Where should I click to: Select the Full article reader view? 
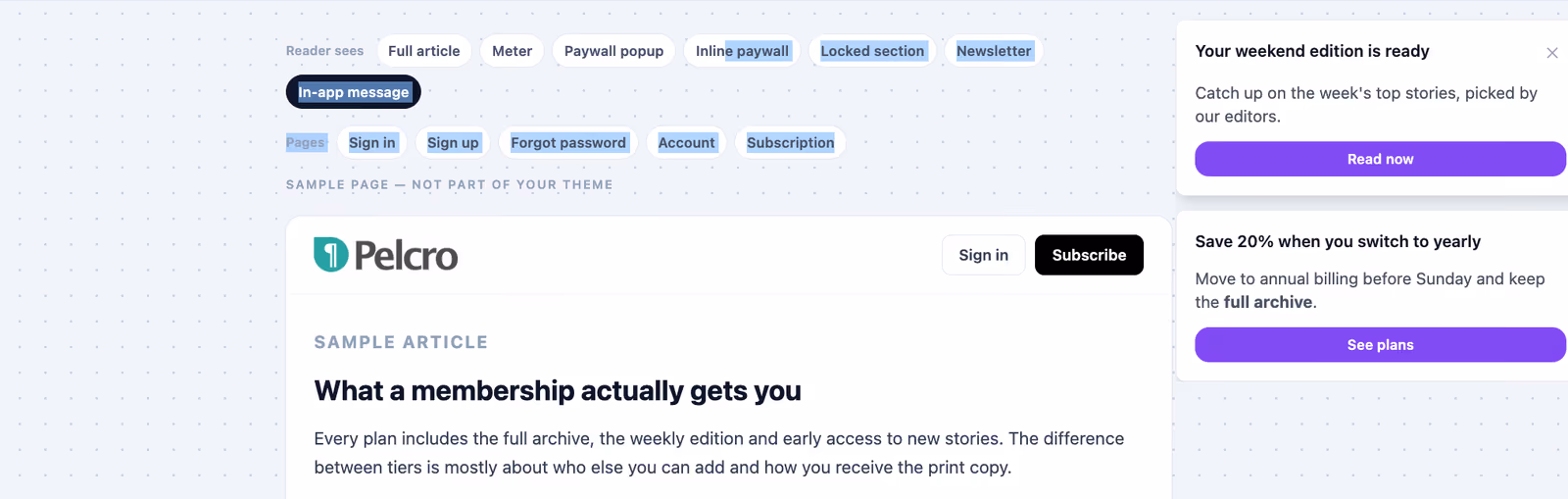(x=423, y=51)
